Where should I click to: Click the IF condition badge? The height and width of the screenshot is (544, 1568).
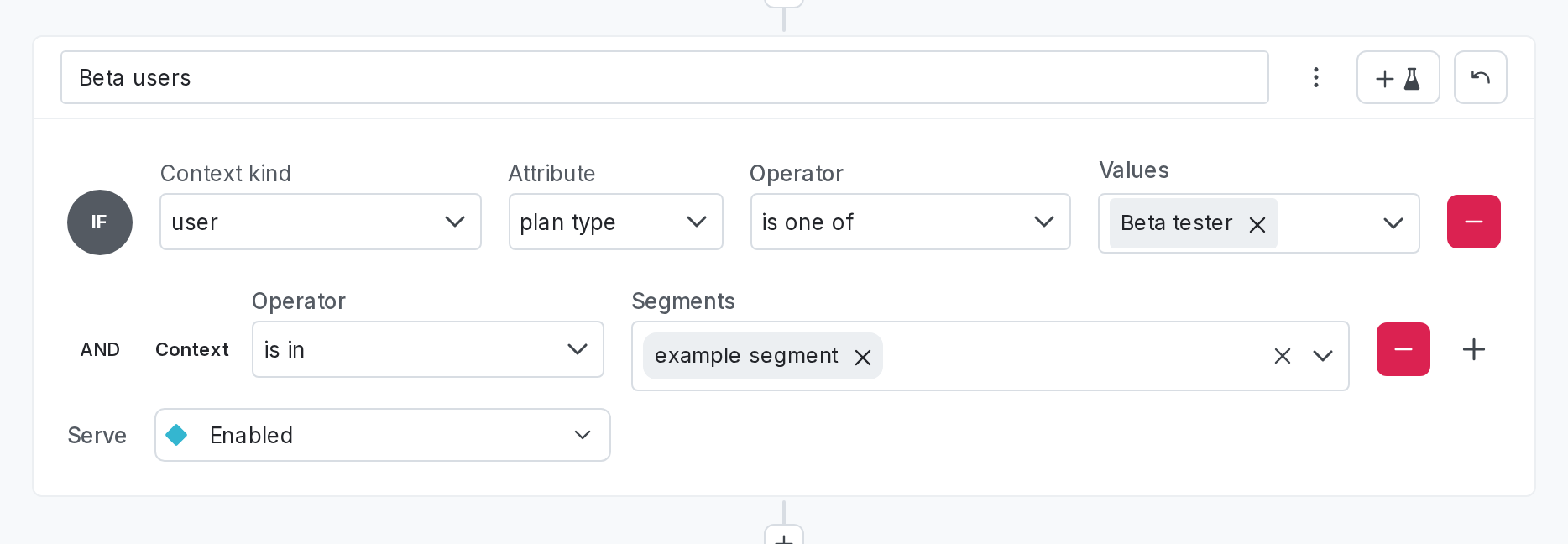[100, 222]
